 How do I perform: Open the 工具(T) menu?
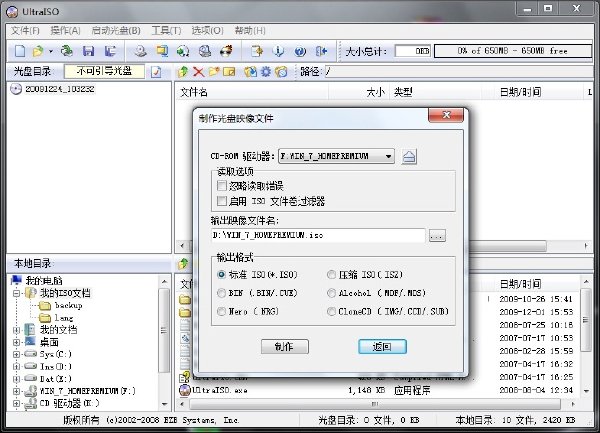pyautogui.click(x=166, y=31)
